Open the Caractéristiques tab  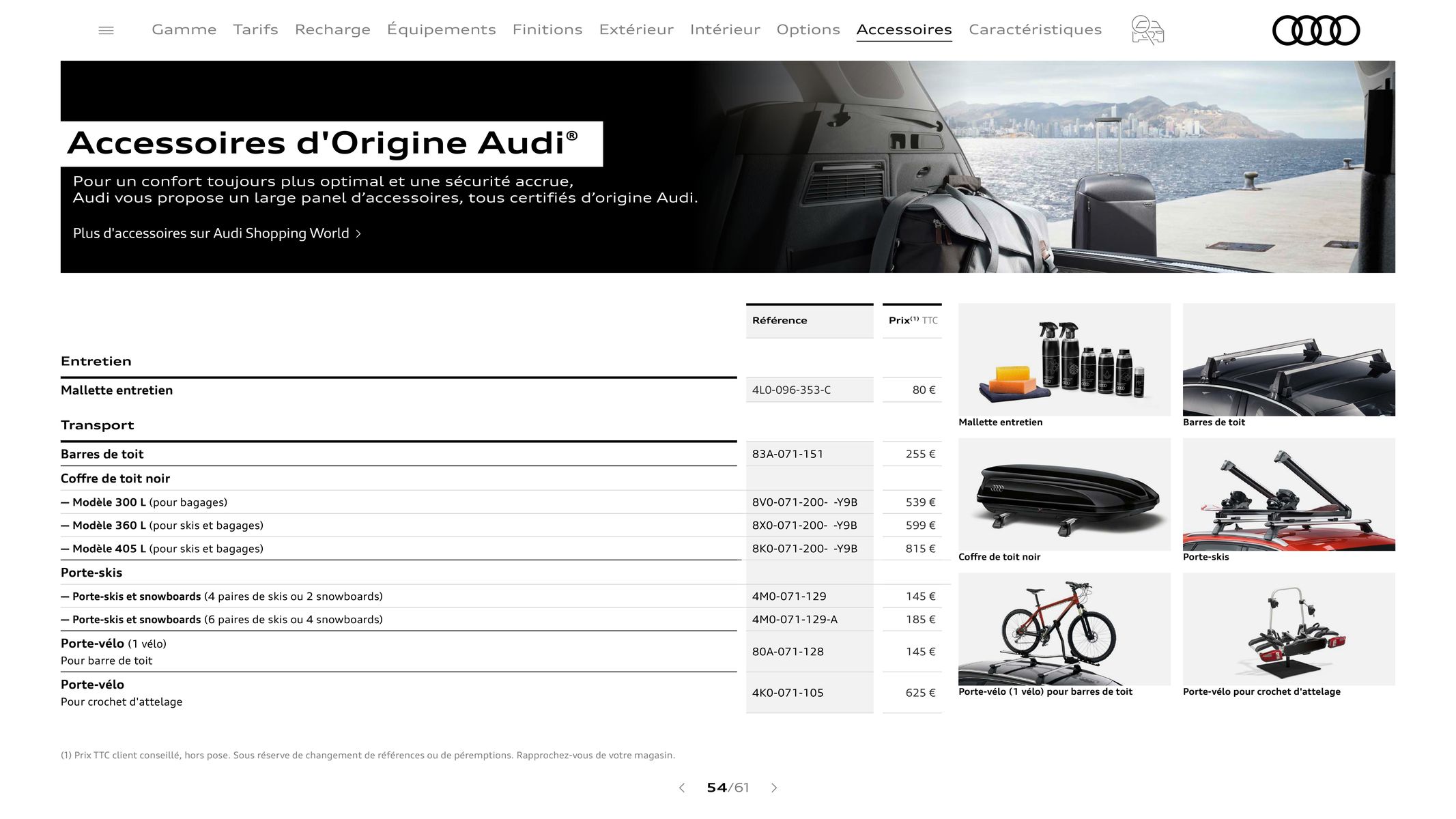[x=1036, y=29]
